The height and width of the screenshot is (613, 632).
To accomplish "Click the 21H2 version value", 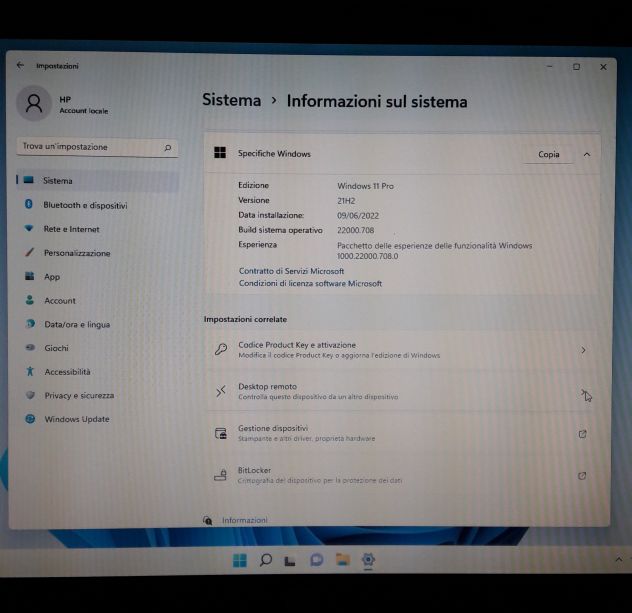I will [x=346, y=201].
